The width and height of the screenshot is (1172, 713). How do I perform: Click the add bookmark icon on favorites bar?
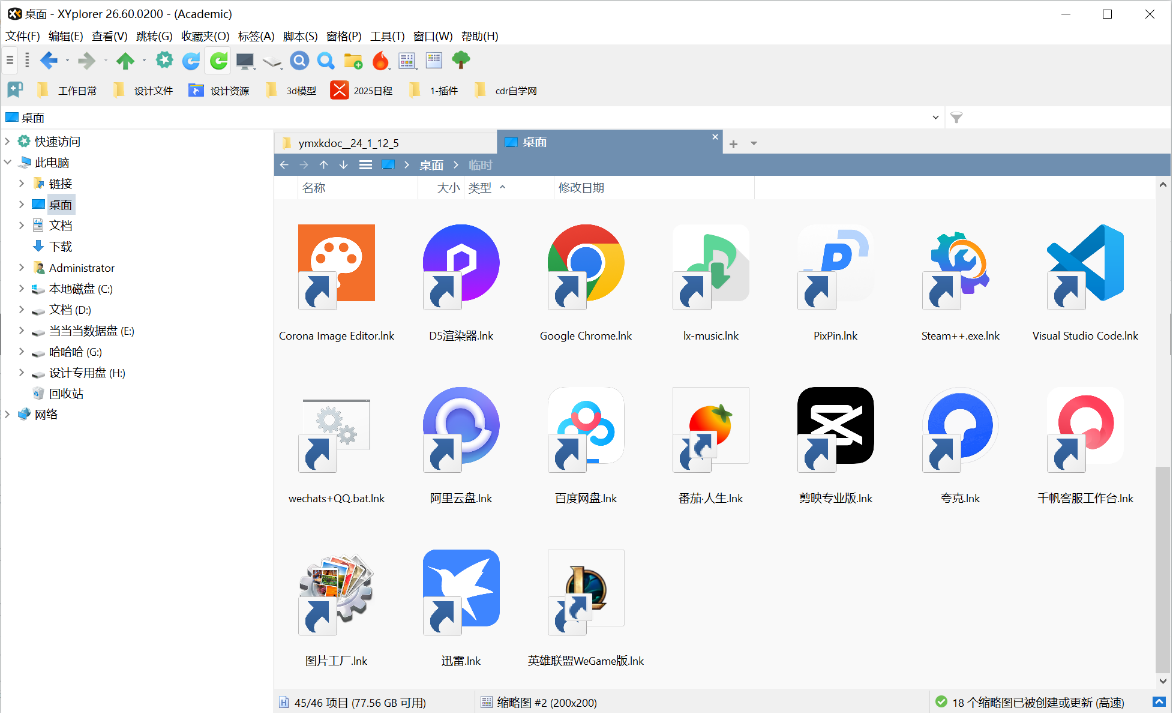[x=15, y=90]
